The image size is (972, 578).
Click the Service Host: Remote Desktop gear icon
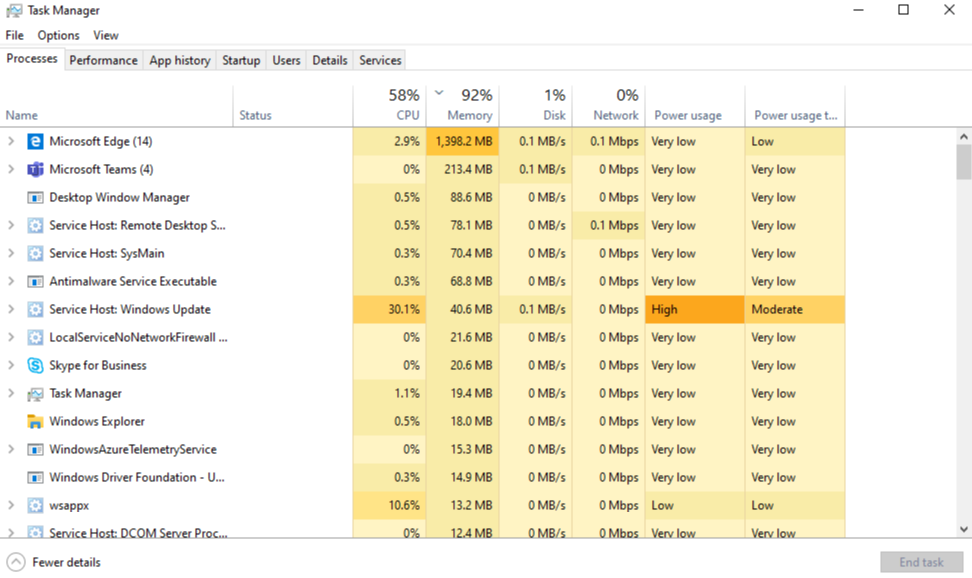tap(35, 225)
